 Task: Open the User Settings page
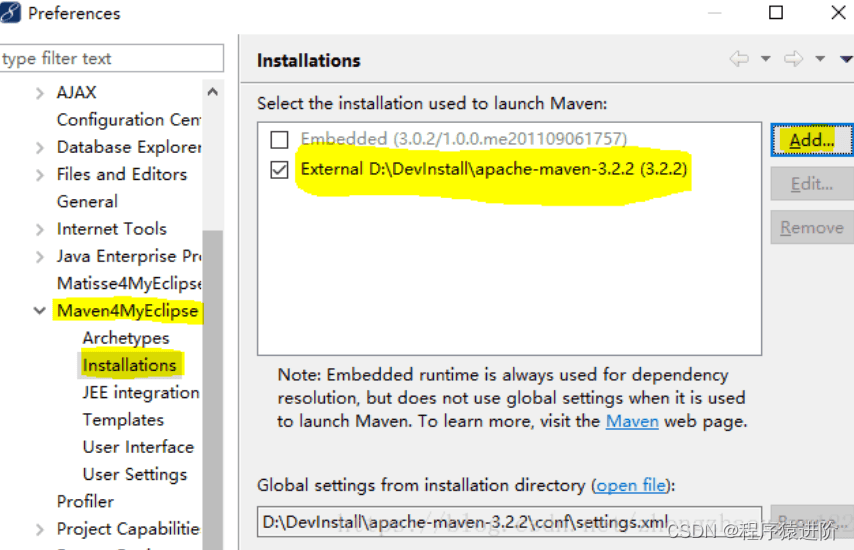point(135,474)
